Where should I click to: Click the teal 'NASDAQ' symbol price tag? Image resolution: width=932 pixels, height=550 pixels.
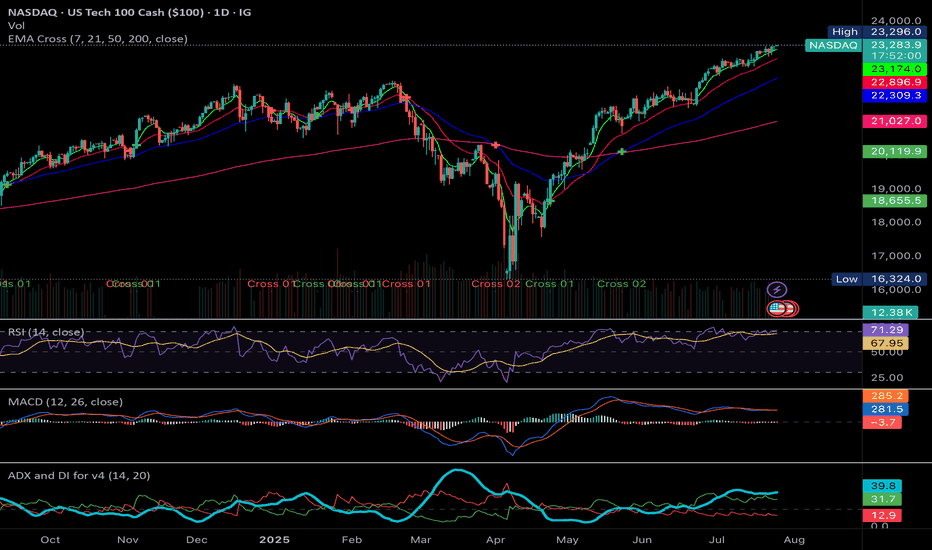pos(833,45)
